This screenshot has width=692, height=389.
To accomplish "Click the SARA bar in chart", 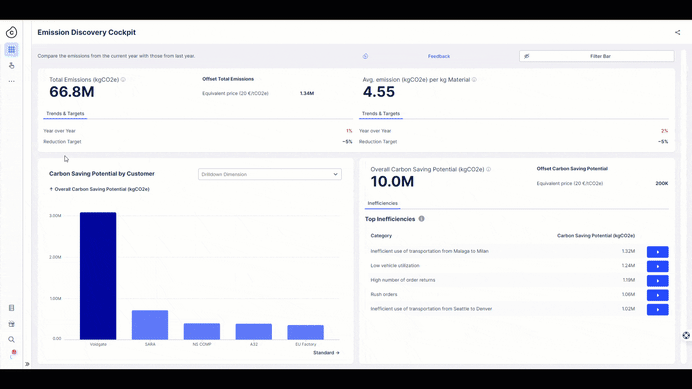I will (x=150, y=325).
